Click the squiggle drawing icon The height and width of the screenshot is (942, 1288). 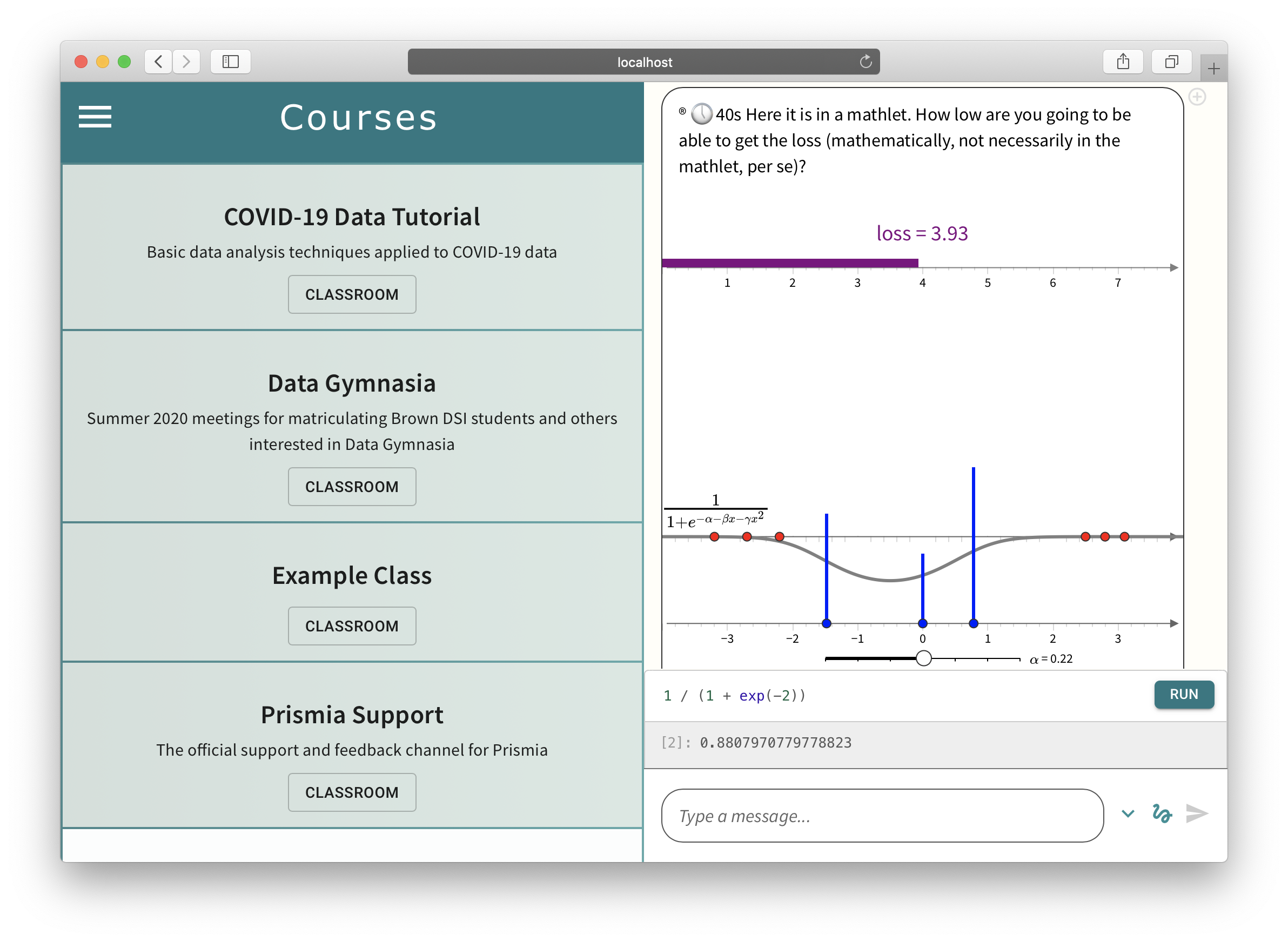tap(1162, 813)
